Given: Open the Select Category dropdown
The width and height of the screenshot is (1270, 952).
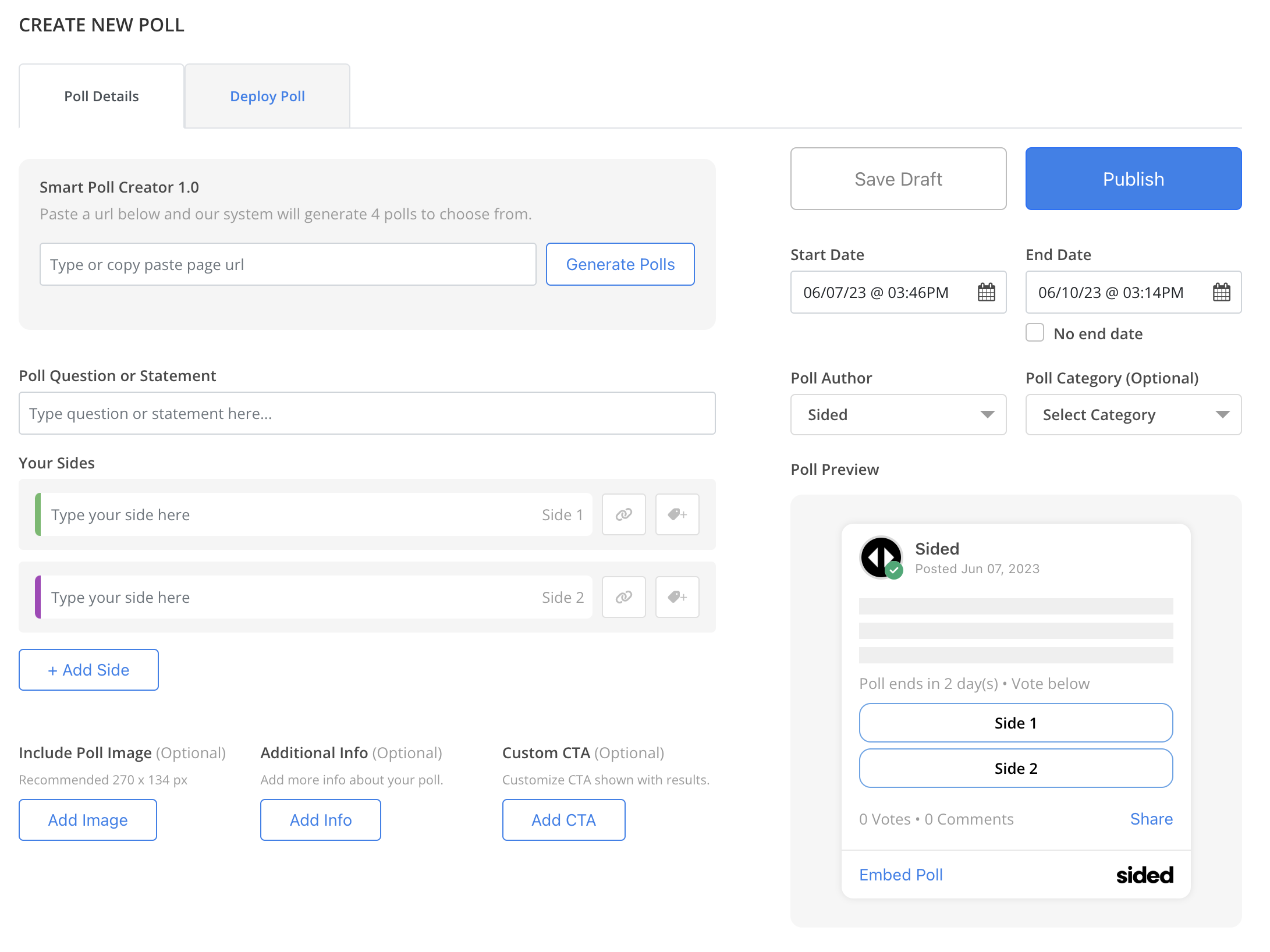Looking at the screenshot, I should [1133, 414].
